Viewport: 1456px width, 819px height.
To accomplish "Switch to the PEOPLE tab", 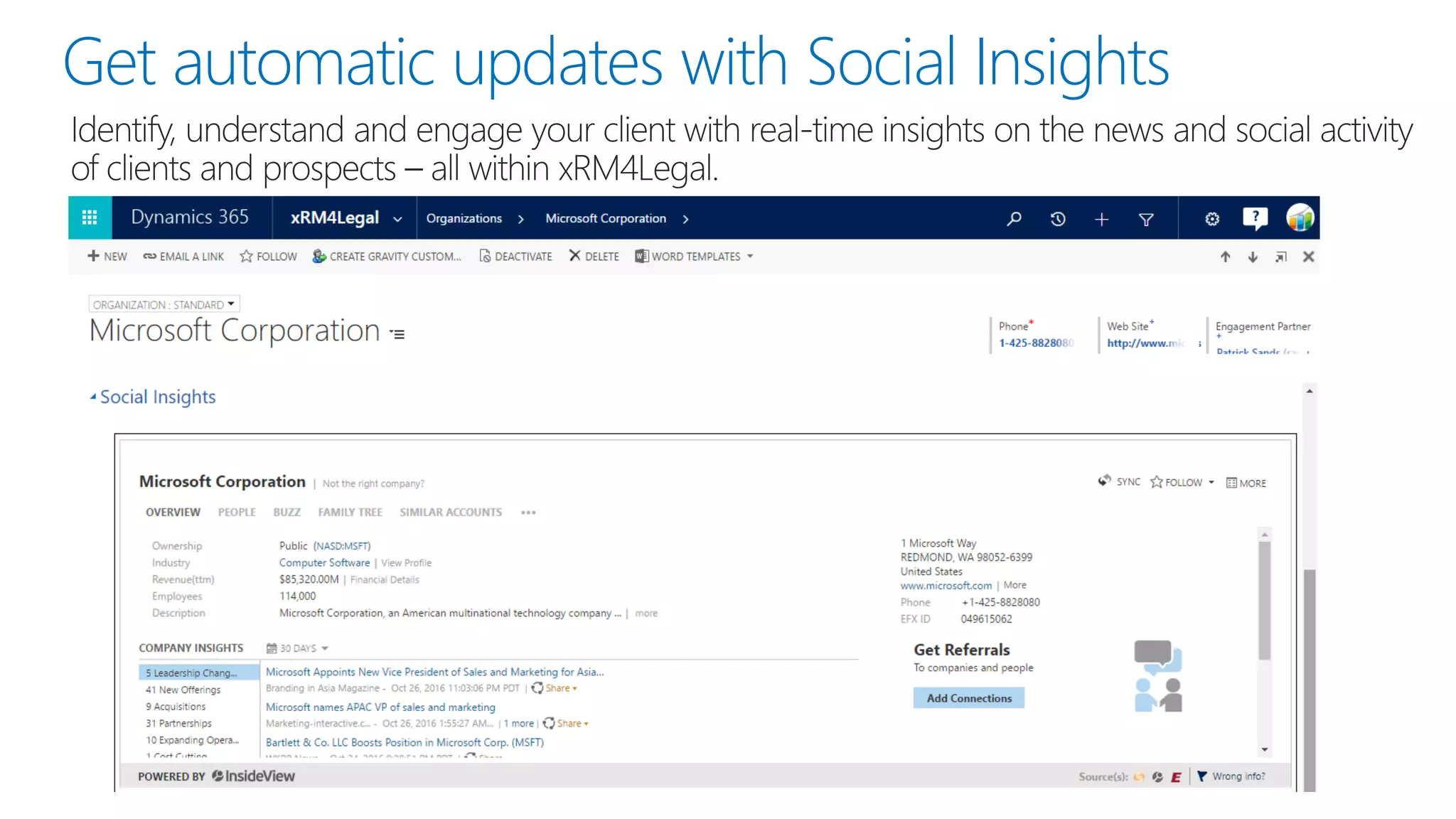I will click(237, 512).
